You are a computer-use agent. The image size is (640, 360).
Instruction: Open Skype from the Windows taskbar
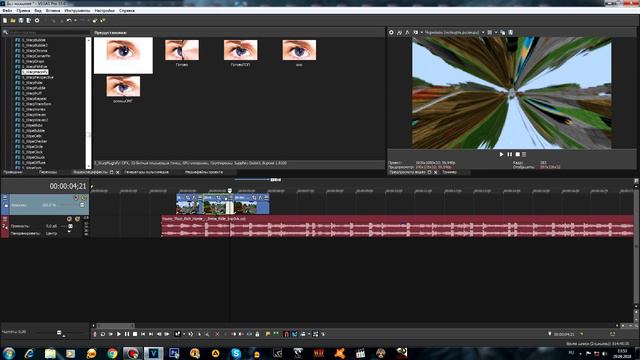click(236, 353)
